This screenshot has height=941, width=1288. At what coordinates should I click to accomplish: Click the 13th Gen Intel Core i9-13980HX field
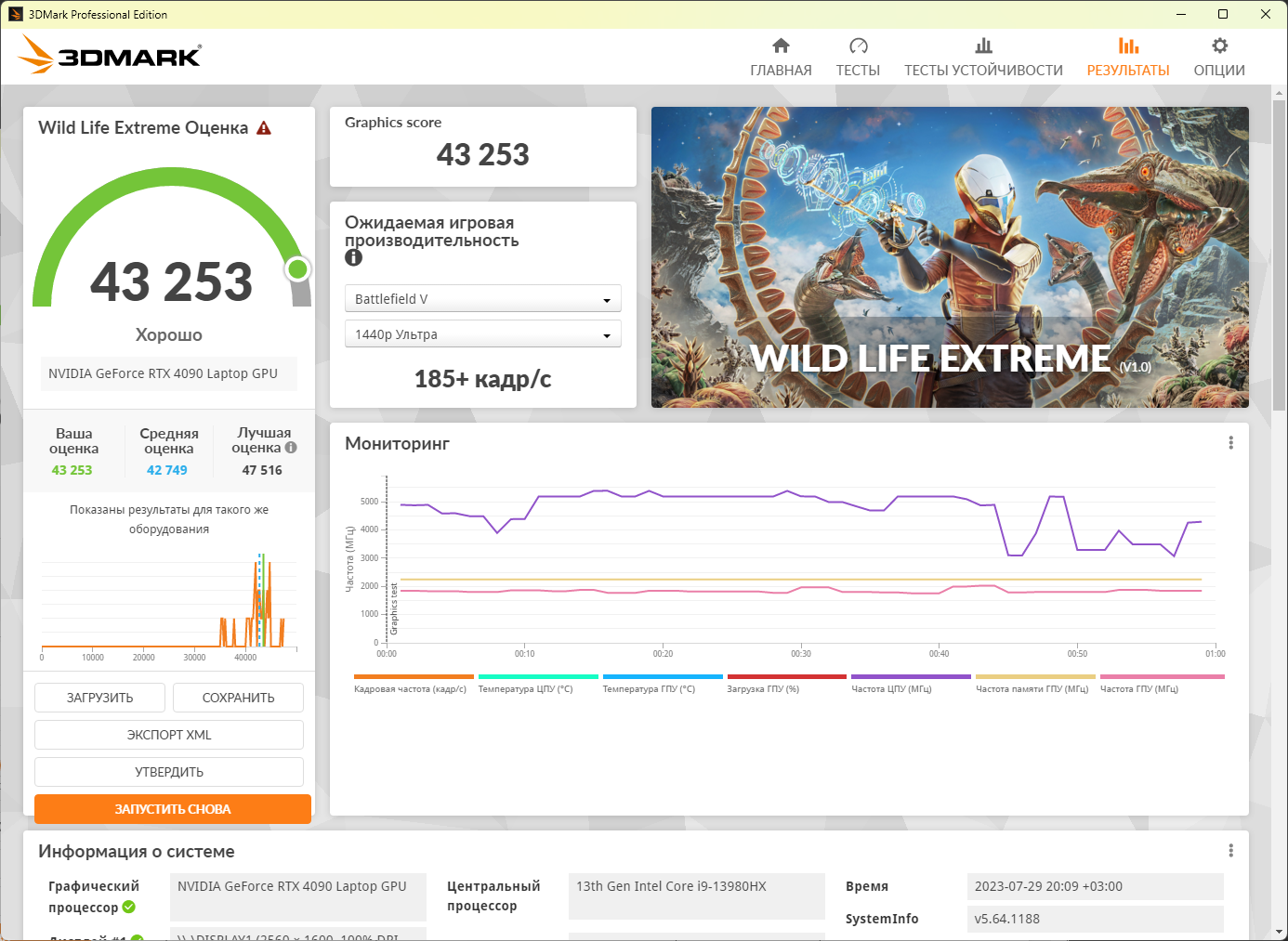tap(697, 896)
